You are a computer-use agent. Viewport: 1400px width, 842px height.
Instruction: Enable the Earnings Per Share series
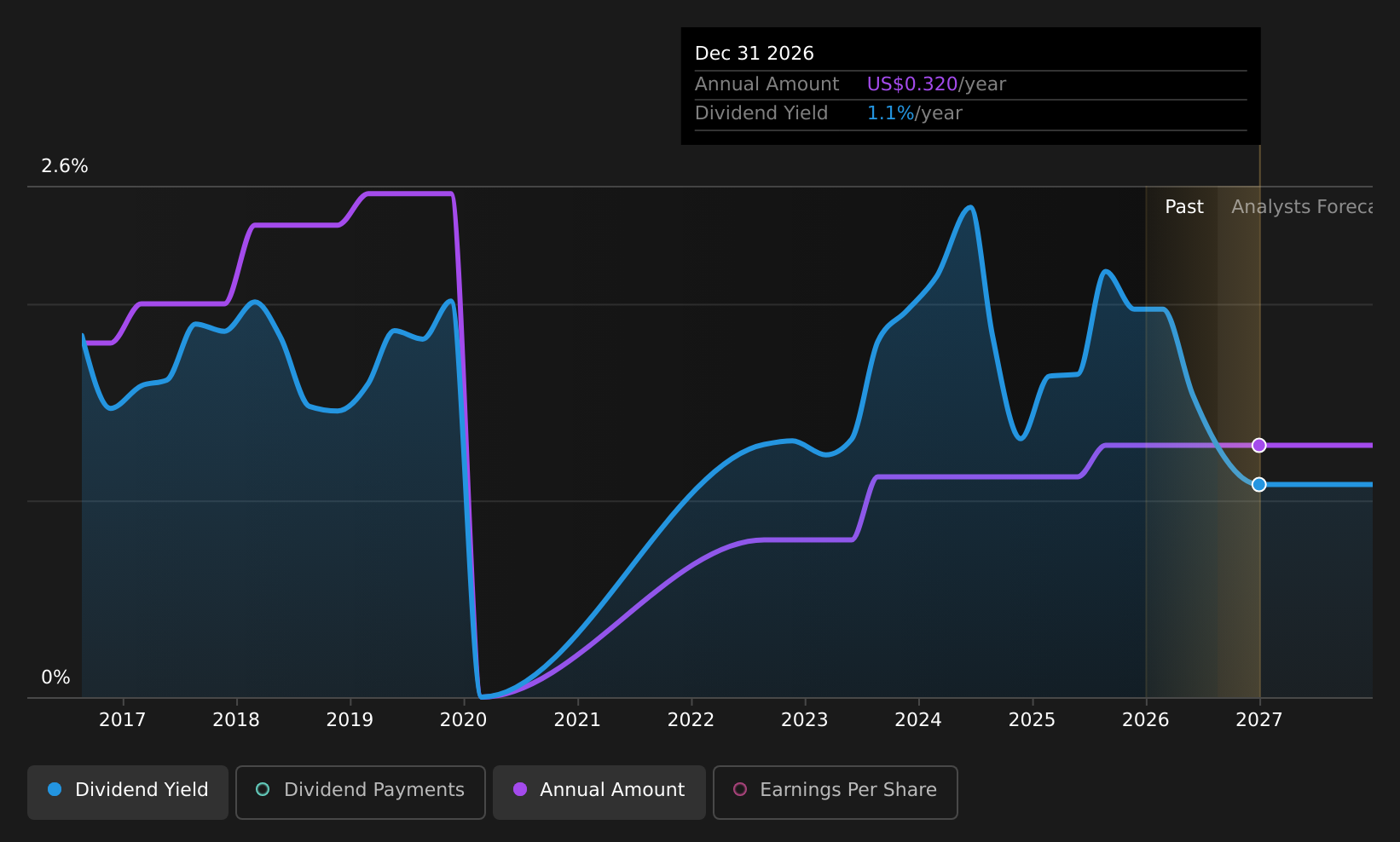pos(836,792)
